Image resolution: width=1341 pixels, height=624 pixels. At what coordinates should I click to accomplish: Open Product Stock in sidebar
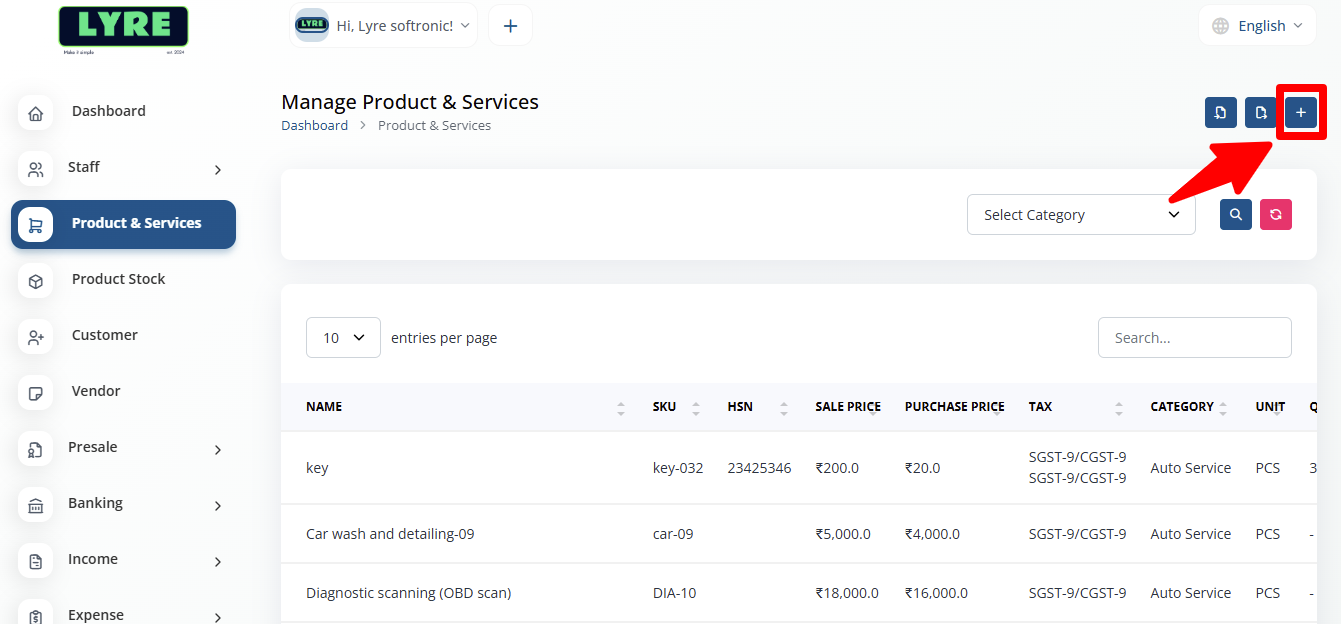pos(118,279)
